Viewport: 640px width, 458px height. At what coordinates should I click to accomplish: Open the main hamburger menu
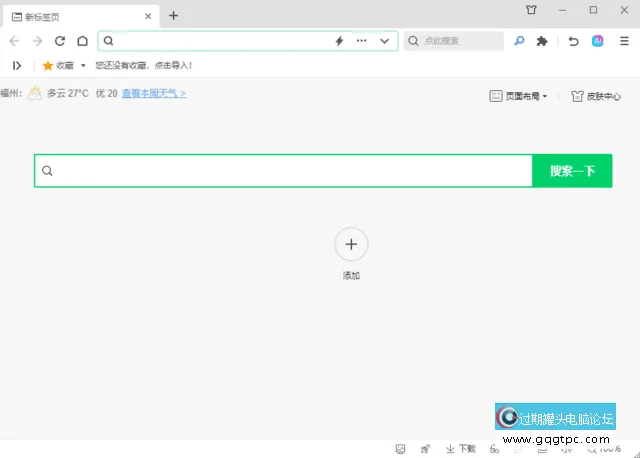coord(624,41)
